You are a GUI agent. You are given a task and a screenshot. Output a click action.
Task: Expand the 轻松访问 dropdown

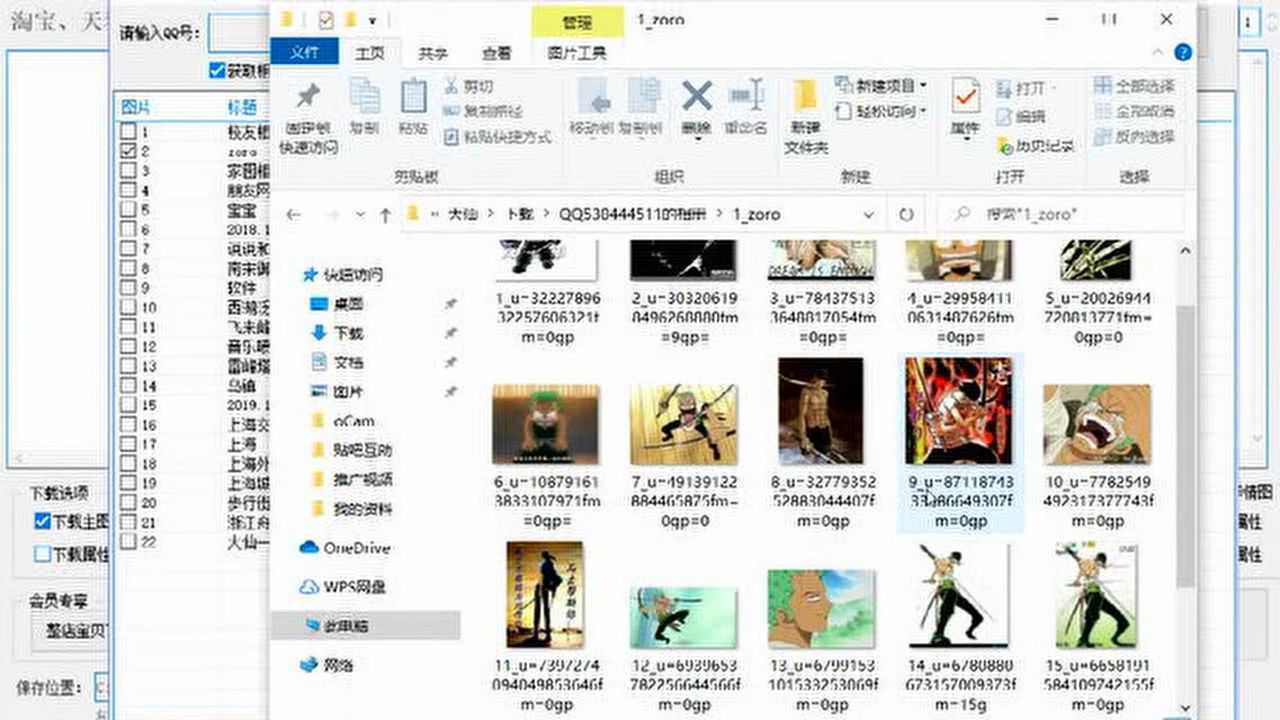[x=922, y=111]
